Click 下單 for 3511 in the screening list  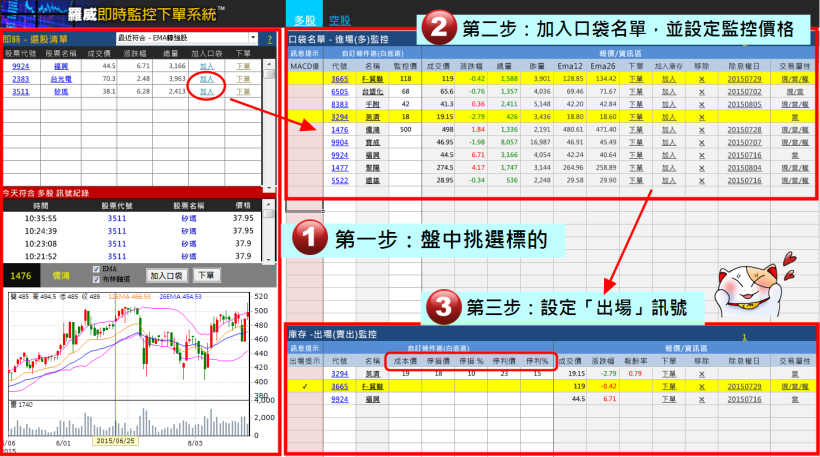coord(243,92)
